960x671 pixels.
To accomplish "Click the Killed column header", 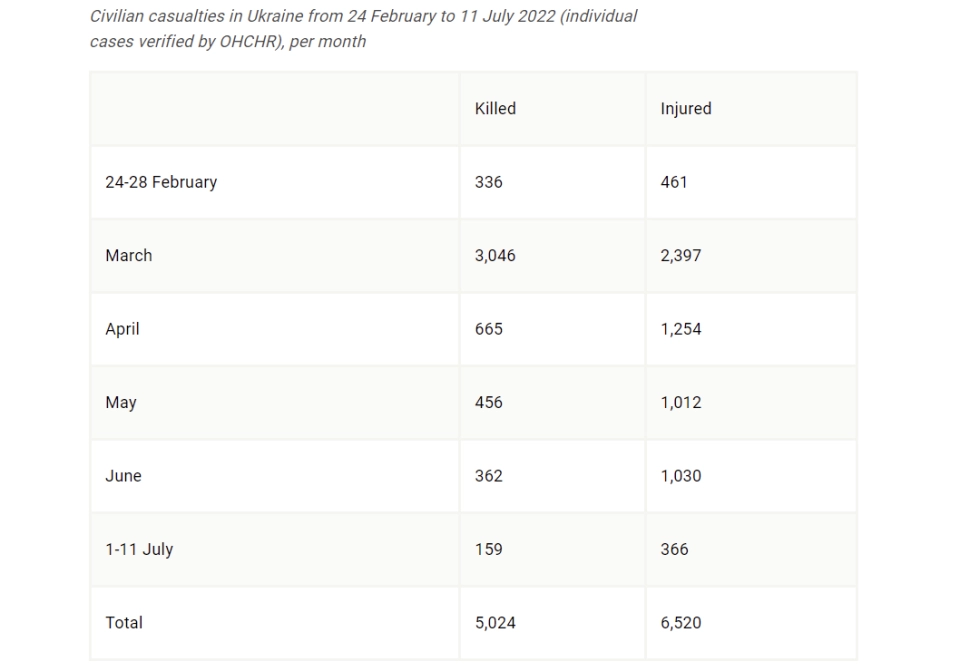I will (x=495, y=108).
